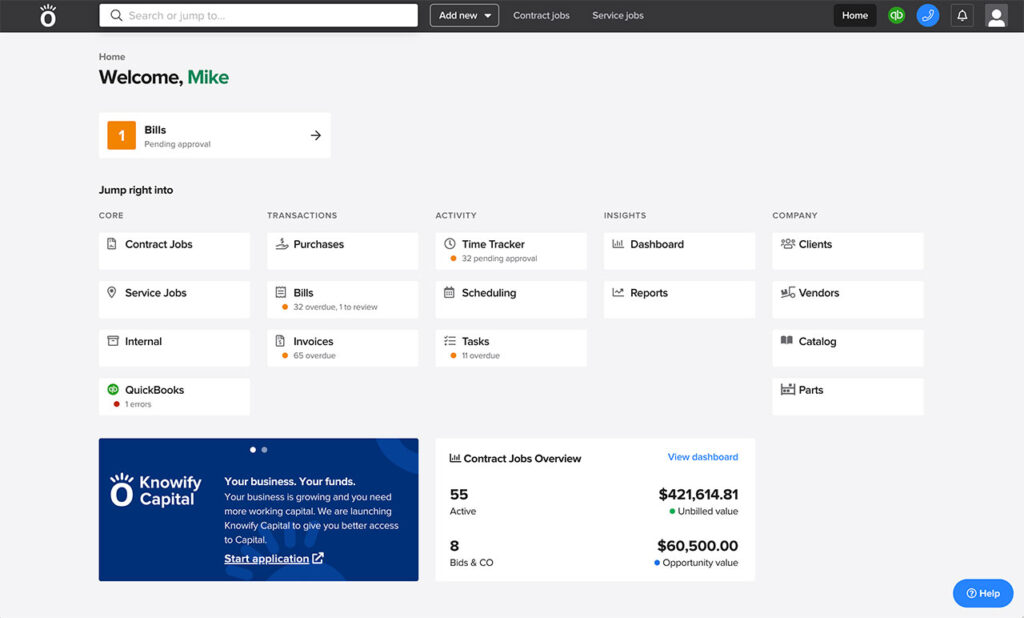Click the Vendors forklift icon
1024x618 pixels.
(x=788, y=292)
